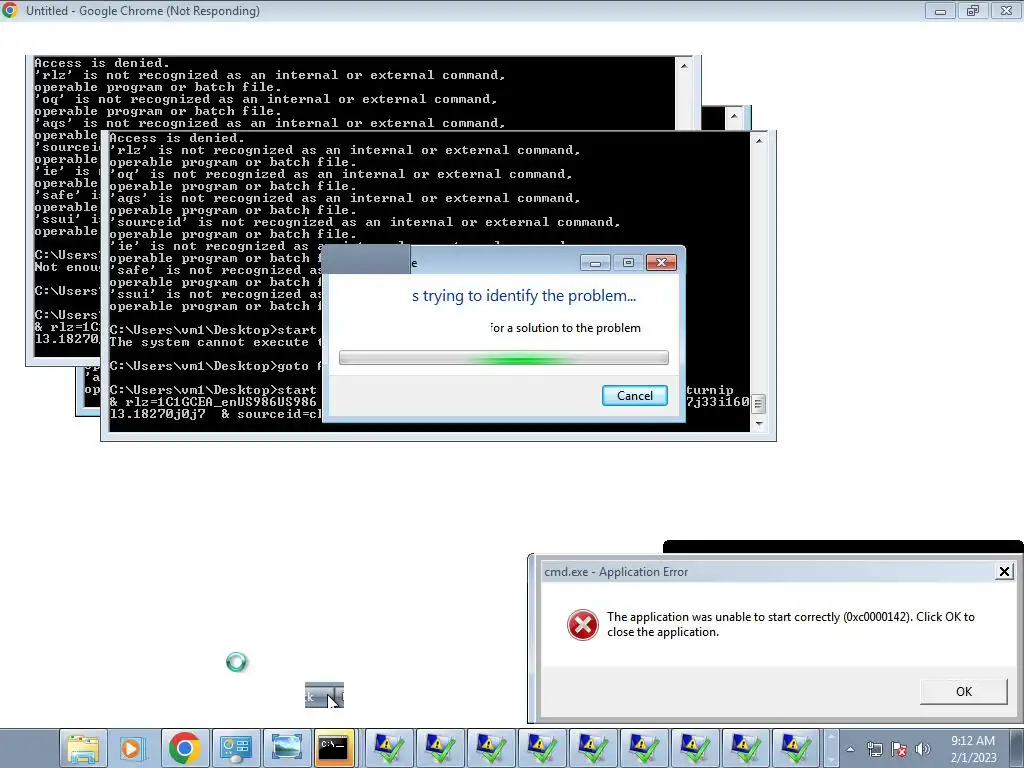Click front command window scrollbar up arrow
Viewport: 1024px width, 768px height.
(758, 140)
